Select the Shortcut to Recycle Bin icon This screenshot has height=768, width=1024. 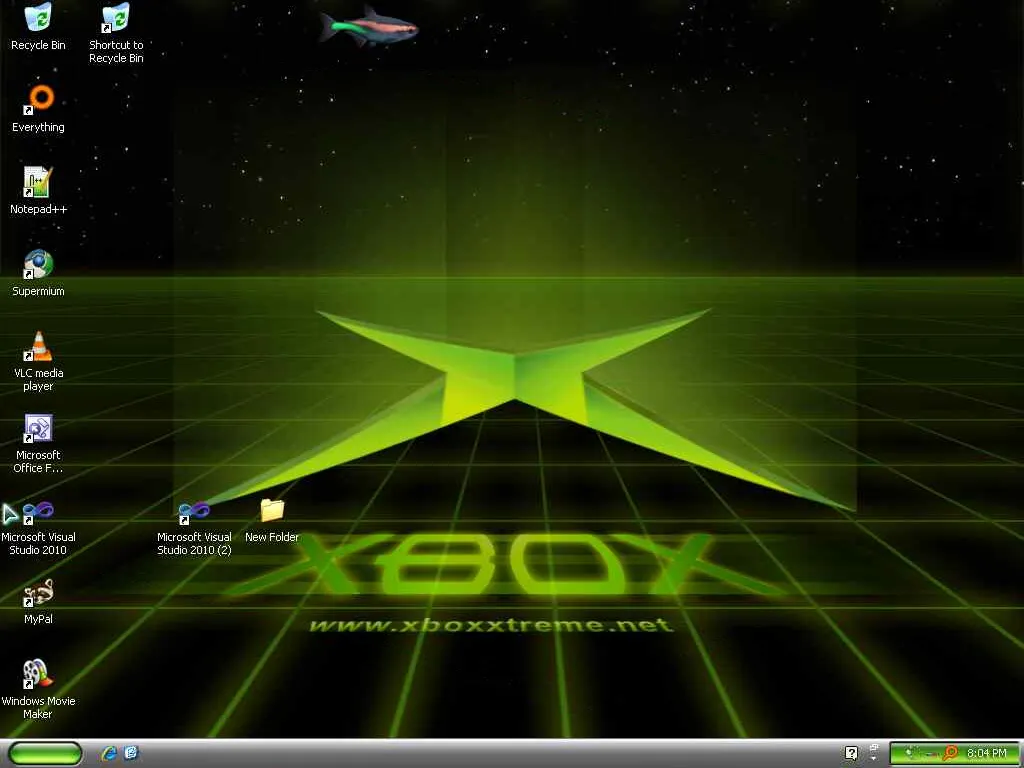[x=116, y=33]
